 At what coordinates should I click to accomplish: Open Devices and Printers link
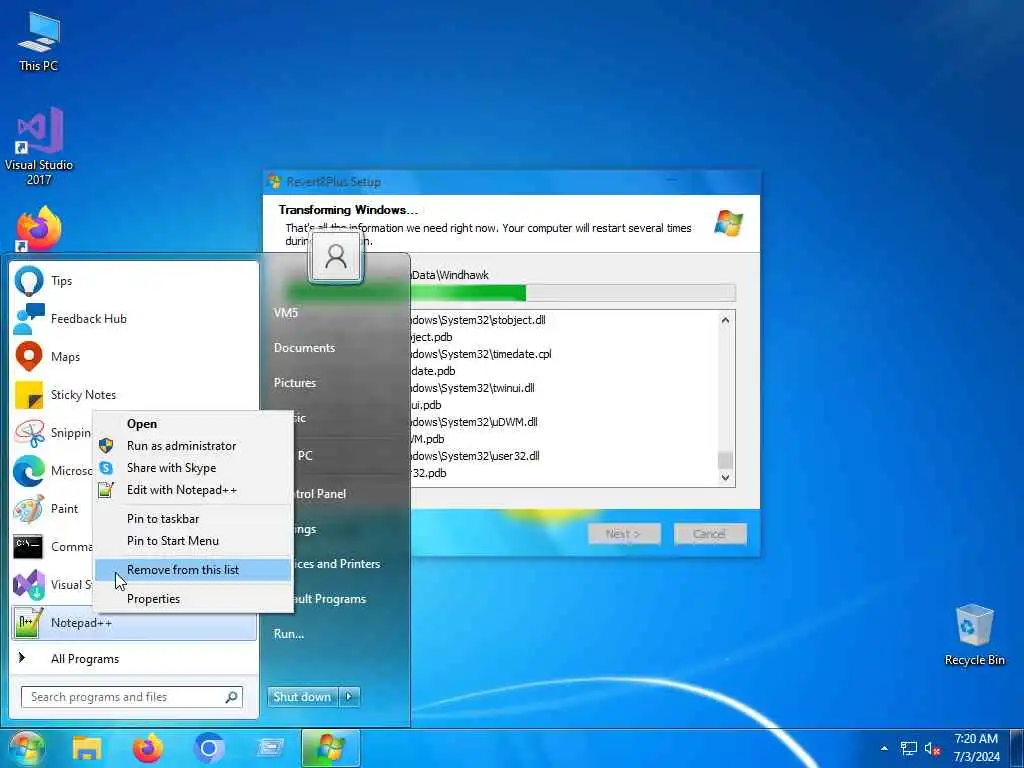(x=337, y=564)
